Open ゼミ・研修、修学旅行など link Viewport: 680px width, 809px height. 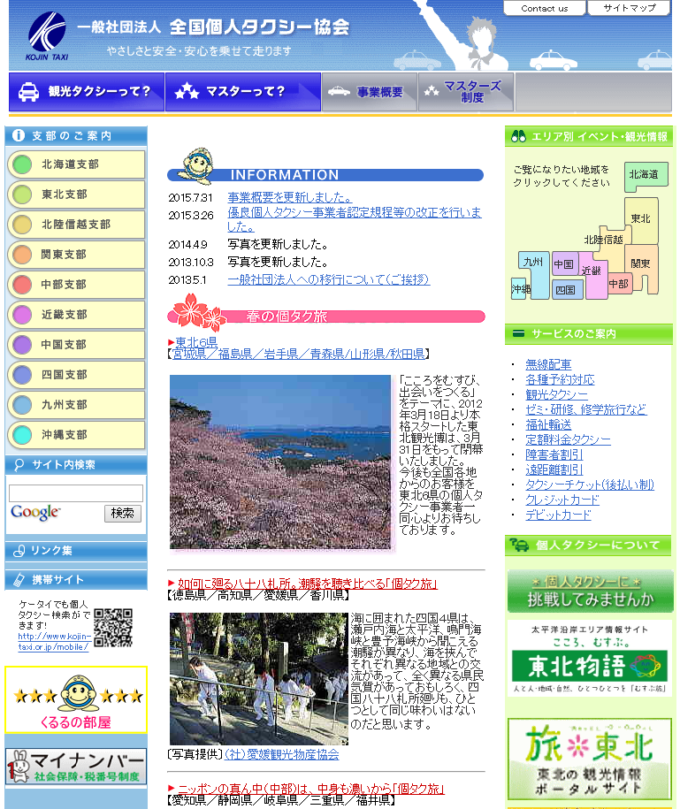(x=586, y=410)
